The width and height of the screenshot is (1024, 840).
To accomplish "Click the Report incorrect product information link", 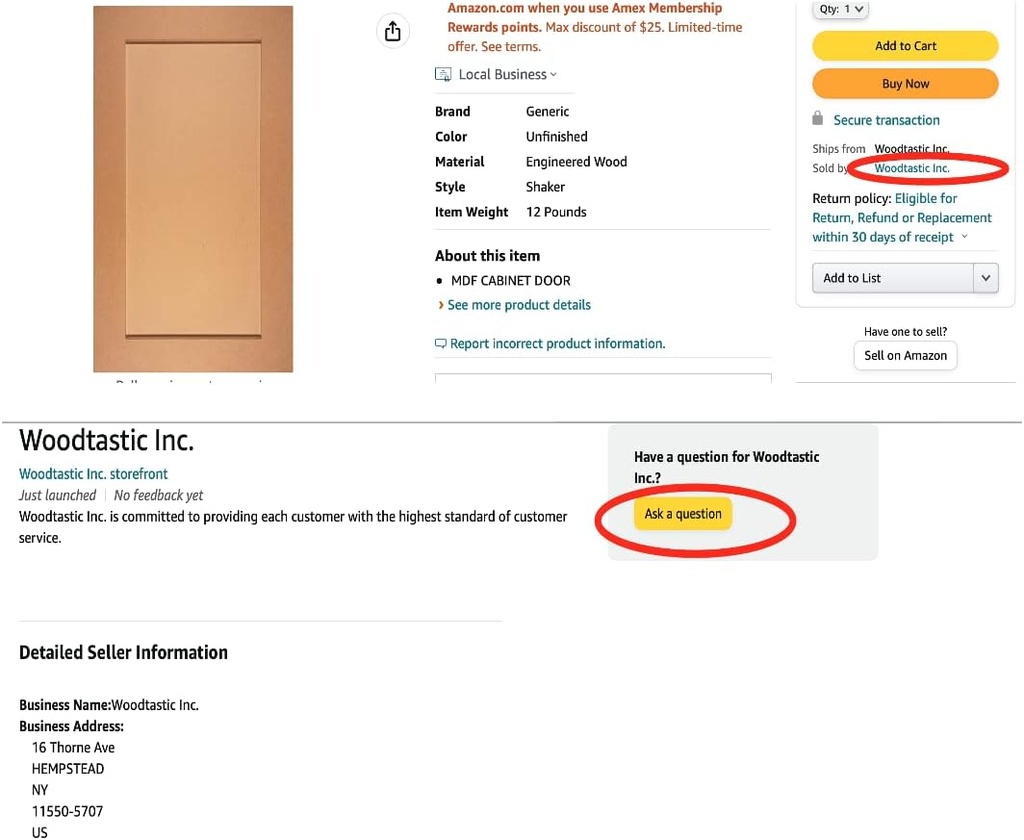I will (557, 344).
